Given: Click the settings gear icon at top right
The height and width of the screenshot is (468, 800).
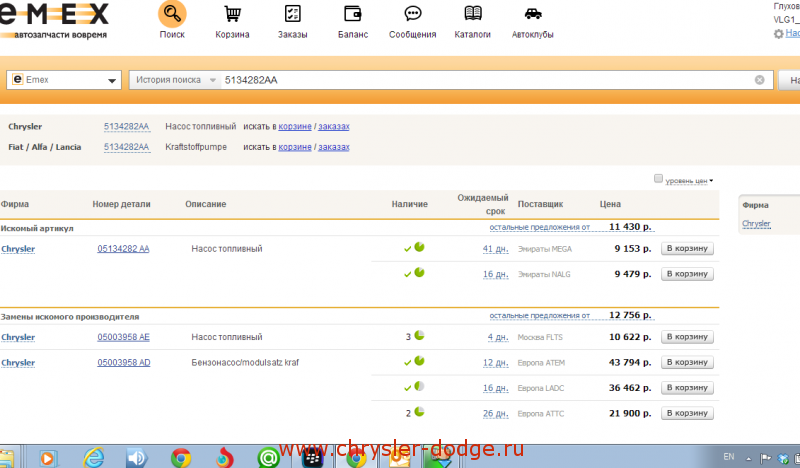Looking at the screenshot, I should [779, 34].
